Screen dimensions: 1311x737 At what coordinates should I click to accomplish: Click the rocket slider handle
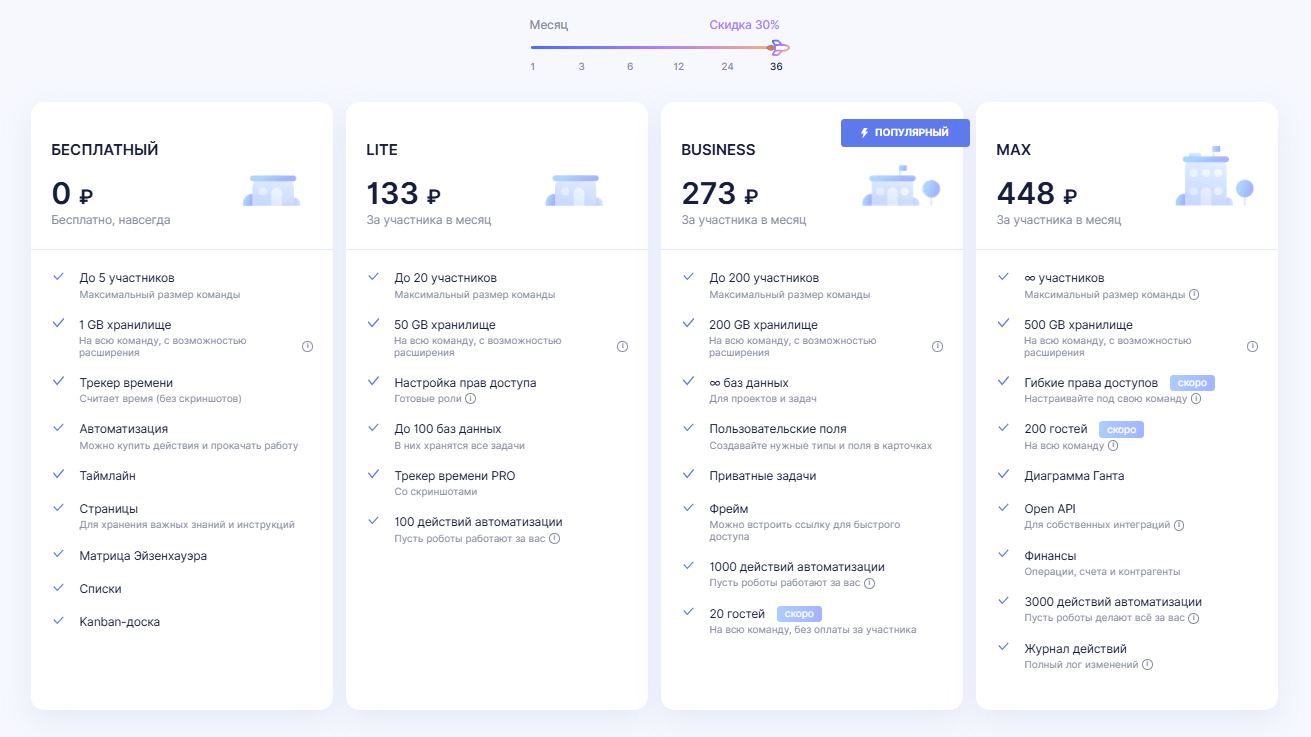778,47
